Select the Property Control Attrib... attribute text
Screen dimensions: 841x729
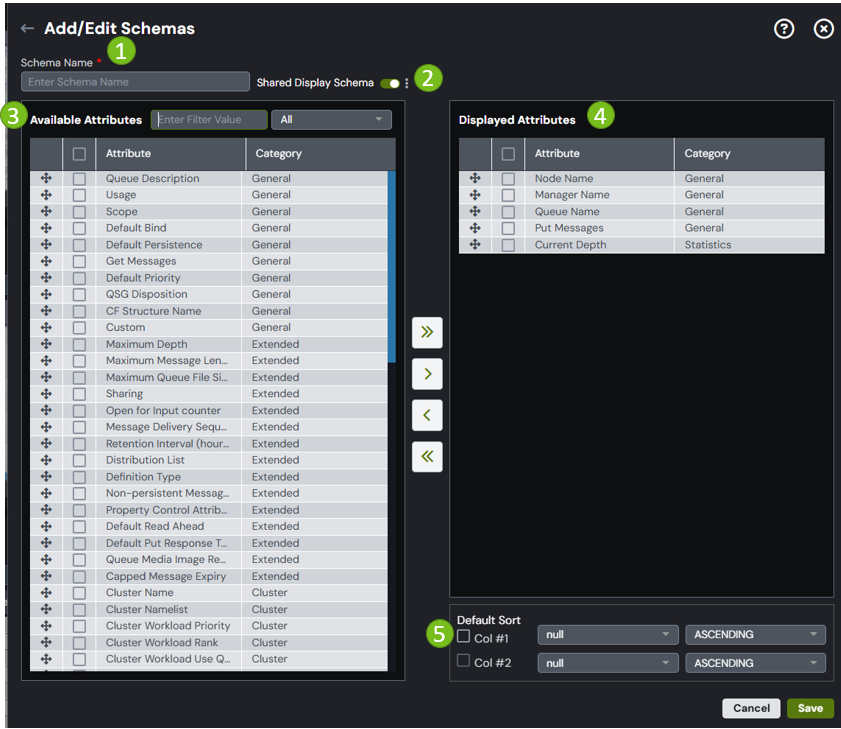166,510
